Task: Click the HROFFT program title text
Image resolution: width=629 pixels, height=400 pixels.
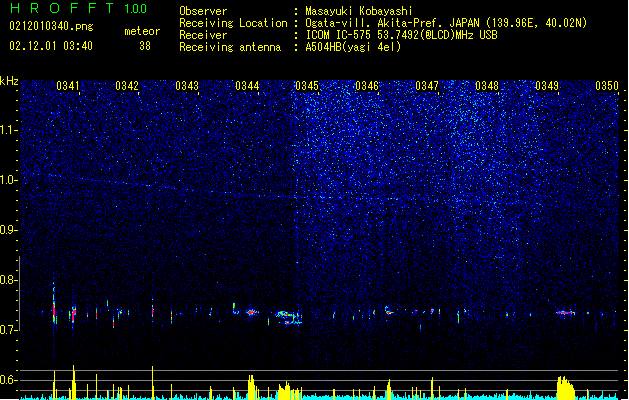Action: point(62,8)
